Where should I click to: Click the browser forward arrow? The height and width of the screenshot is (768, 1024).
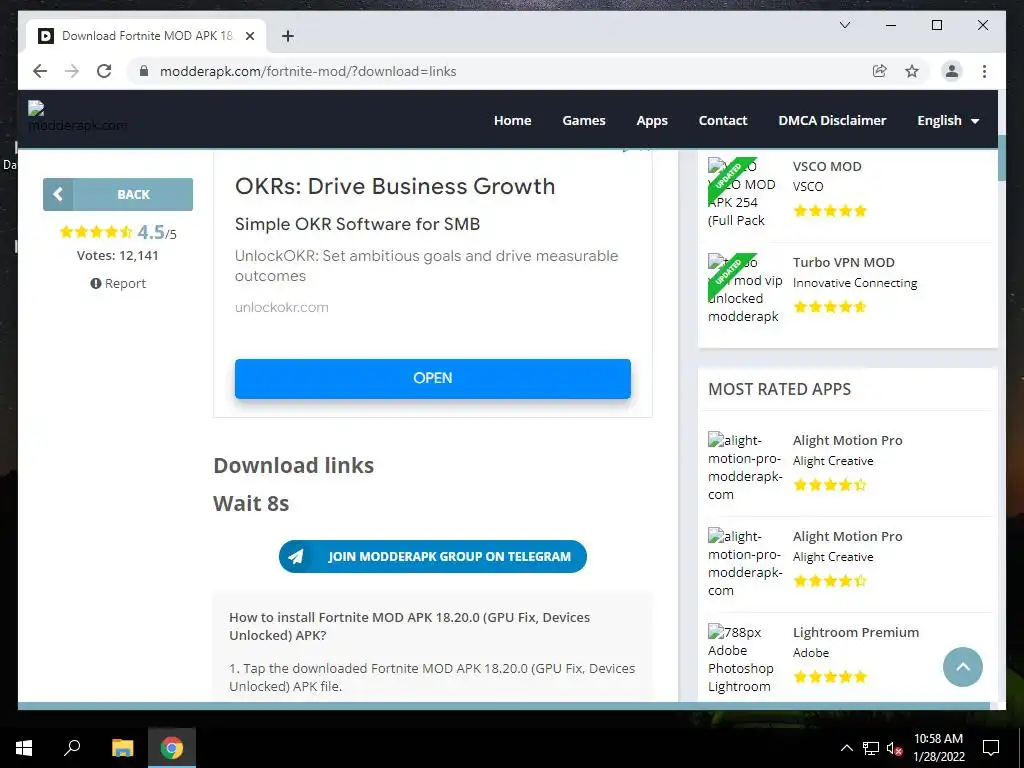tap(72, 71)
